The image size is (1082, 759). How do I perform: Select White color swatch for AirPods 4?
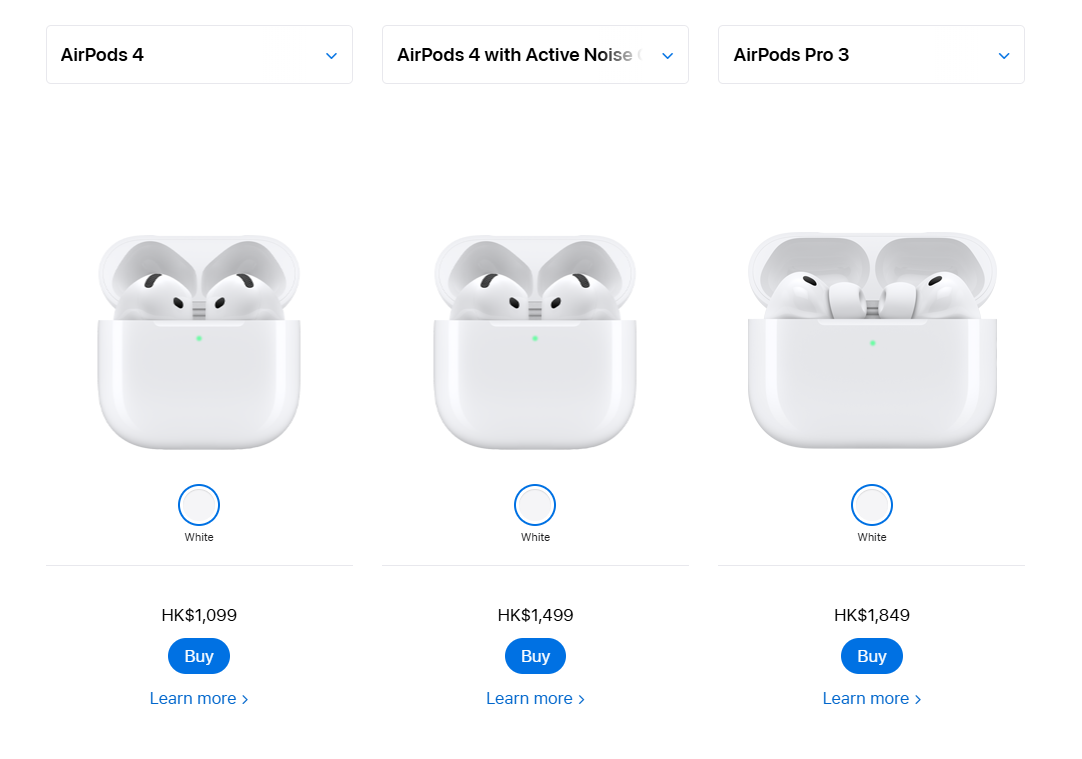pos(199,505)
